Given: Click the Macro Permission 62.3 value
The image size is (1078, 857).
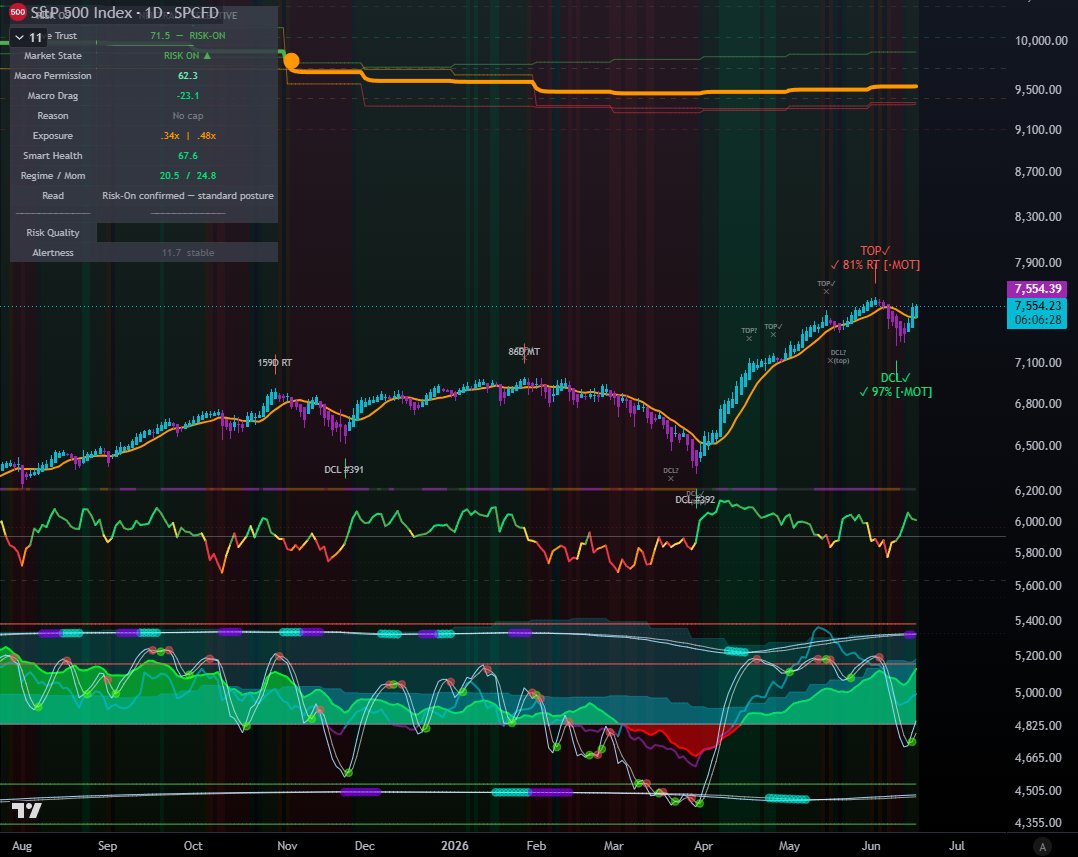Looking at the screenshot, I should (x=188, y=76).
